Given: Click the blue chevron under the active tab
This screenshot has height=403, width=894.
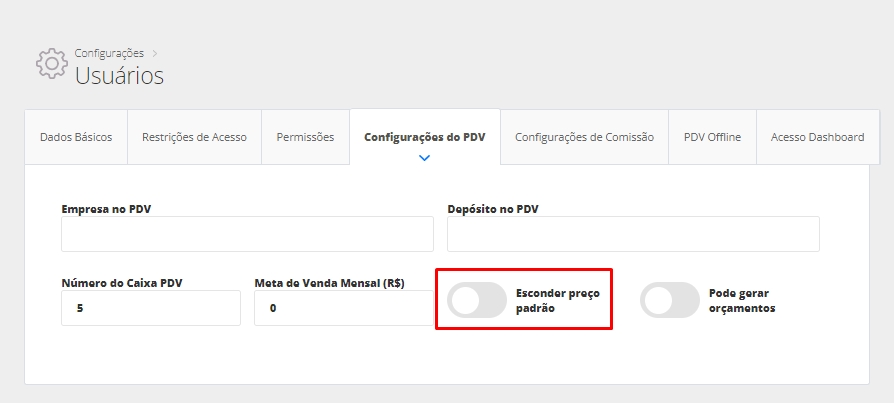Looking at the screenshot, I should [x=425, y=158].
